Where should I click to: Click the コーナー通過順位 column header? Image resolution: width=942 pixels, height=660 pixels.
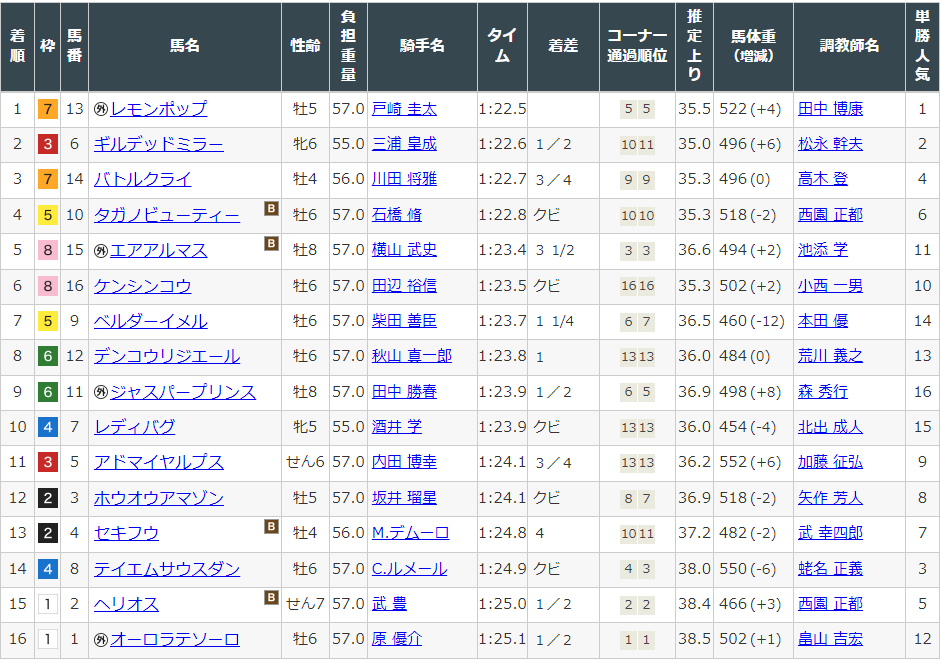pos(637,46)
